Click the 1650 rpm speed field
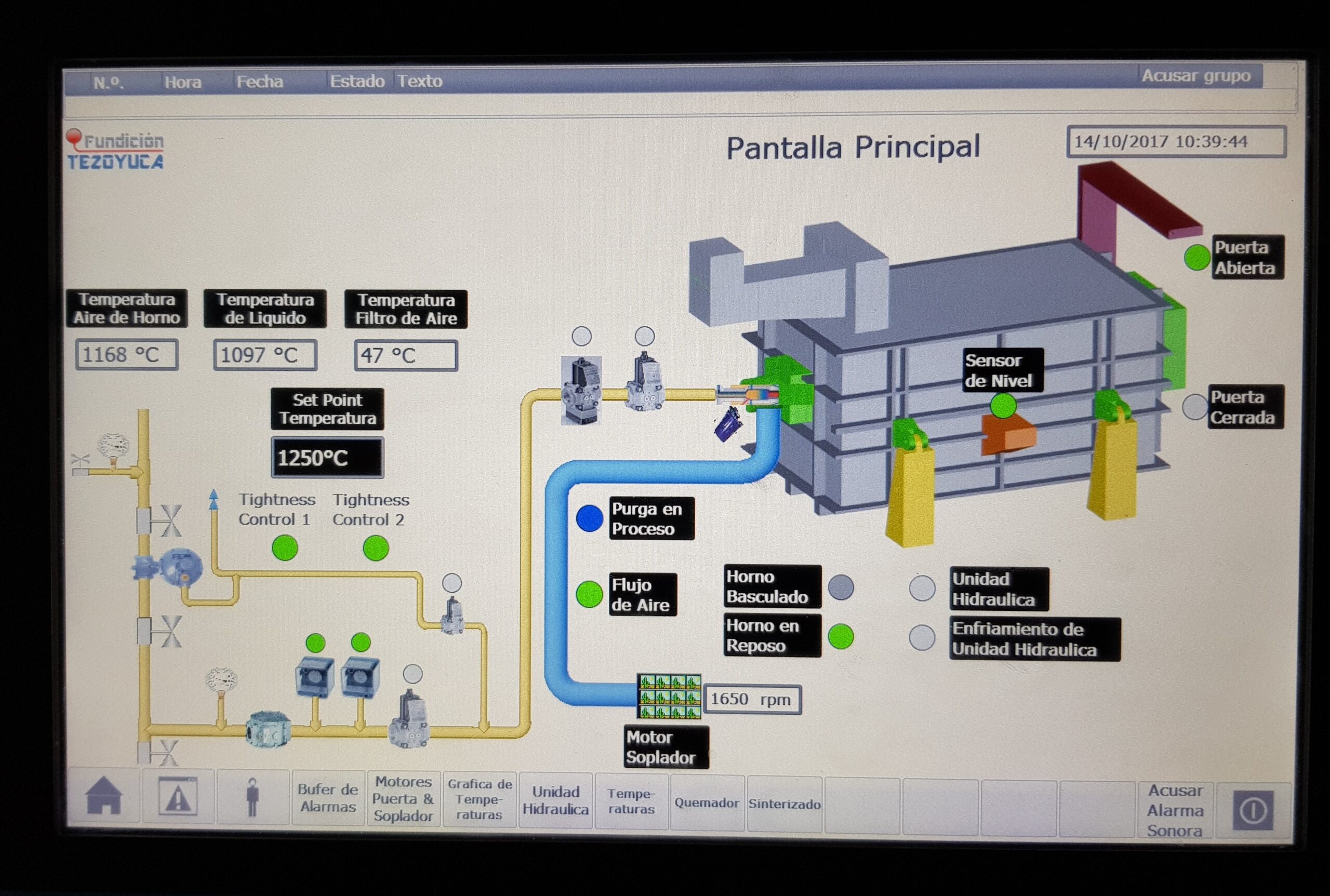This screenshot has width=1330, height=896. pos(752,700)
